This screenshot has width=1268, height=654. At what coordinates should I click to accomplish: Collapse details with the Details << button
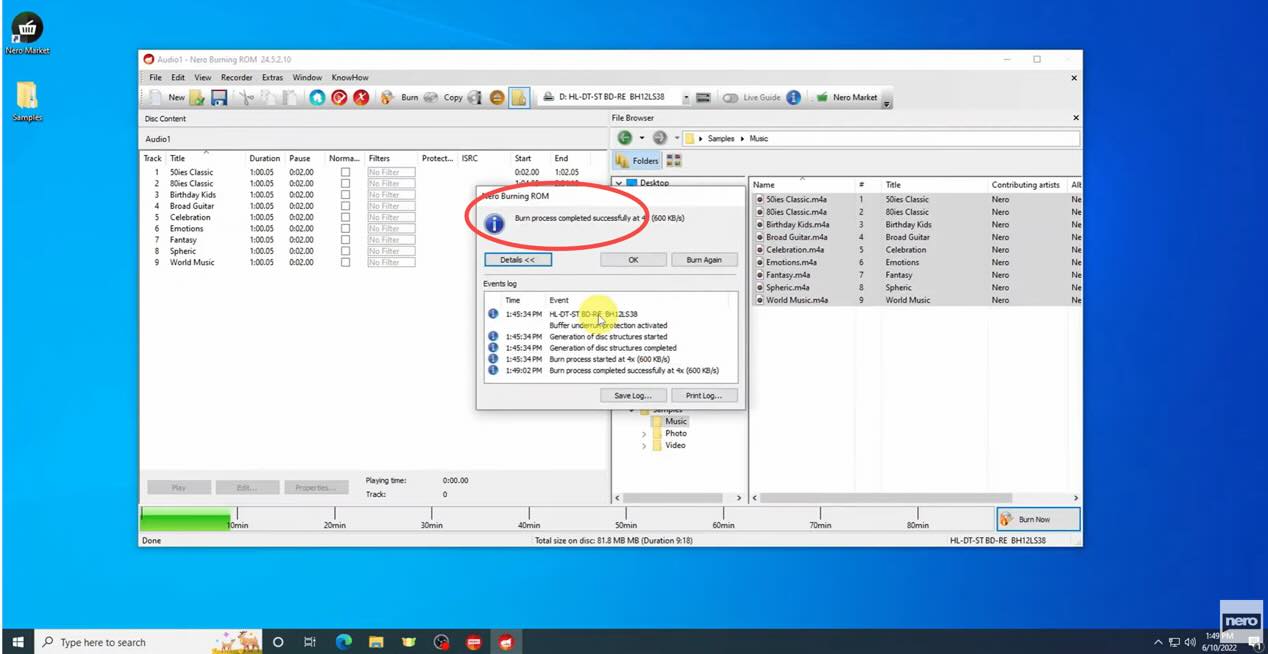click(518, 259)
